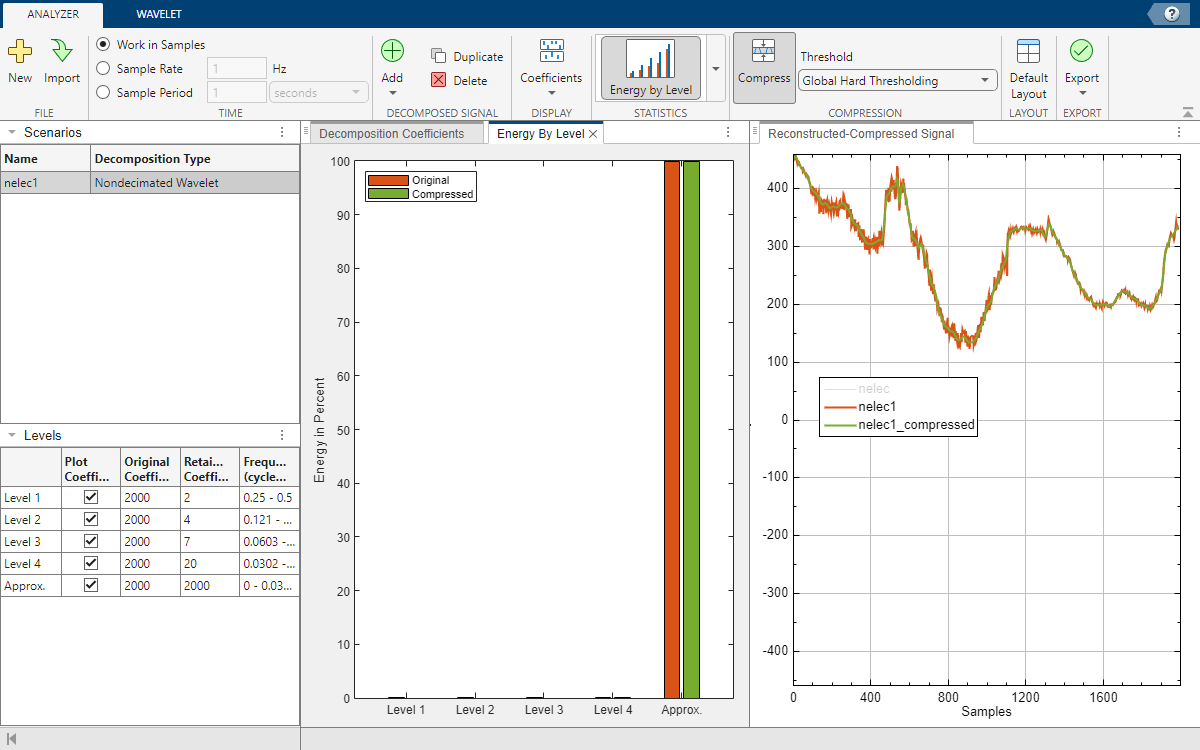Click the Add decomposed signal icon
The width and height of the screenshot is (1200, 750).
click(x=392, y=52)
